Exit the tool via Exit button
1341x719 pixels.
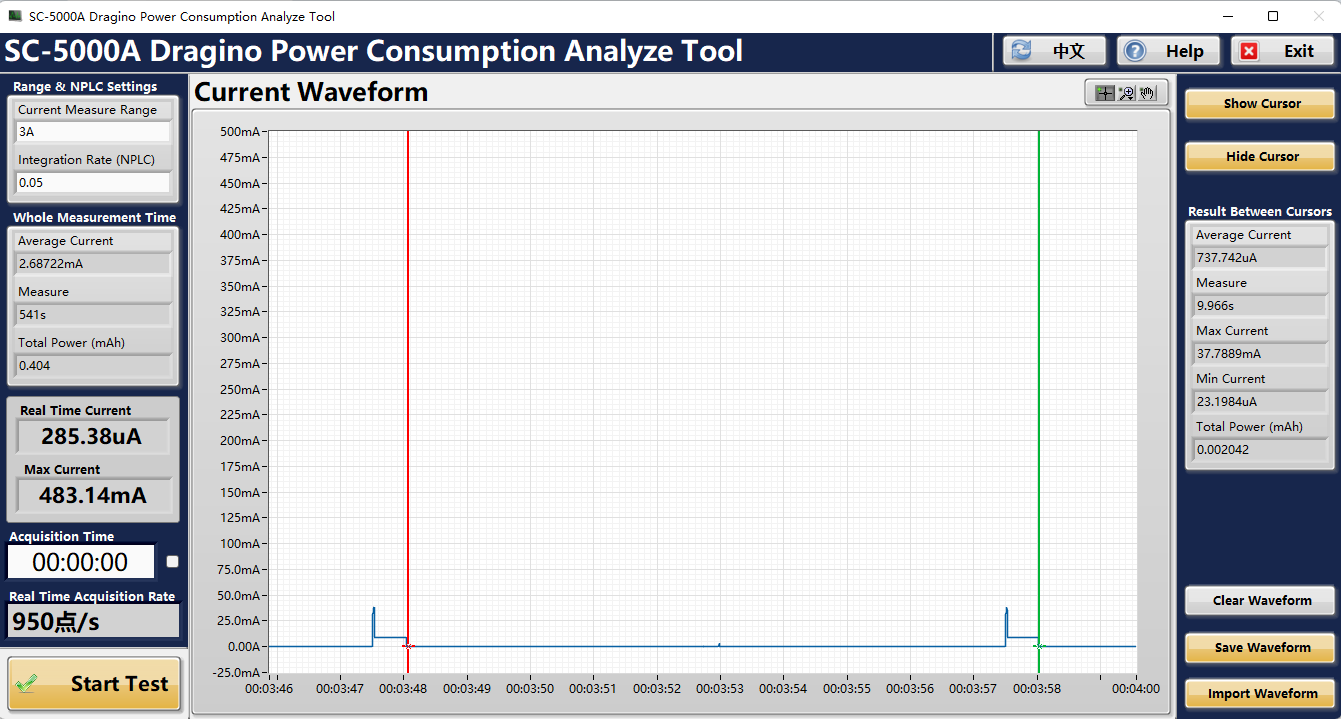[1283, 51]
